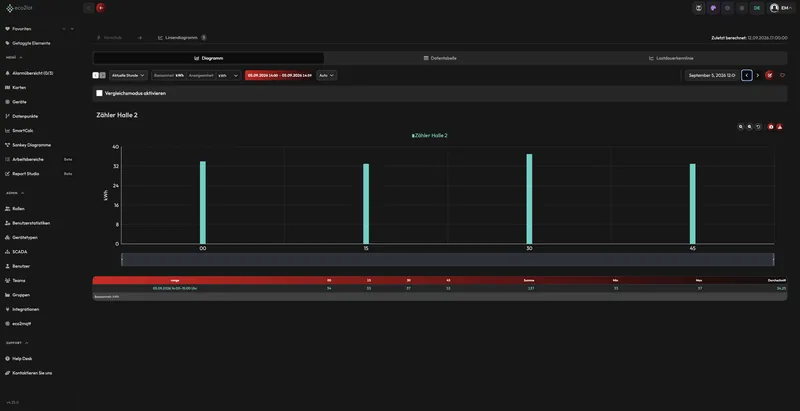
Task: Click the robot assistant icon in header
Action: coord(698,8)
